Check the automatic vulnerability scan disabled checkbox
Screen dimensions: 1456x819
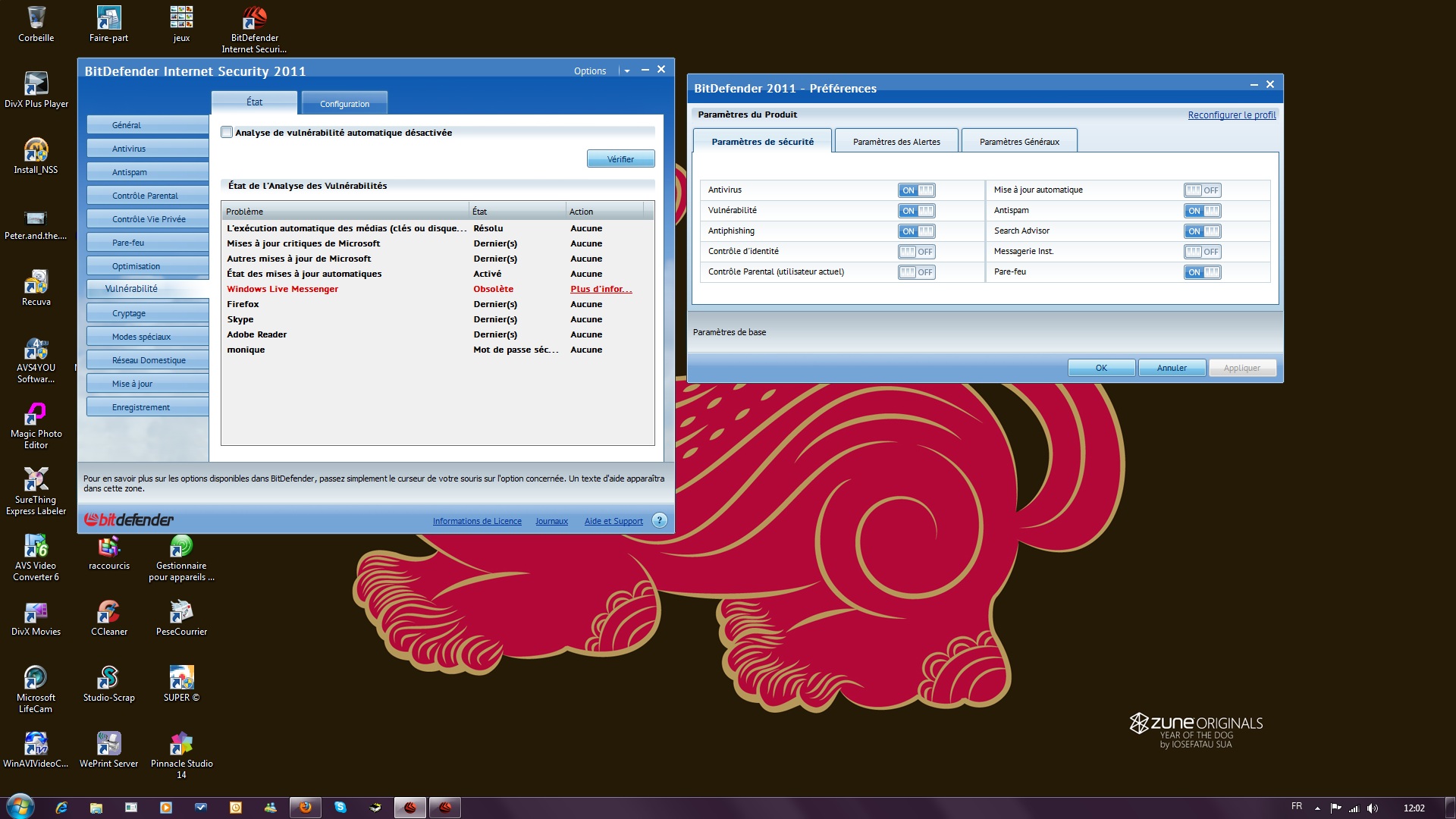pos(227,132)
